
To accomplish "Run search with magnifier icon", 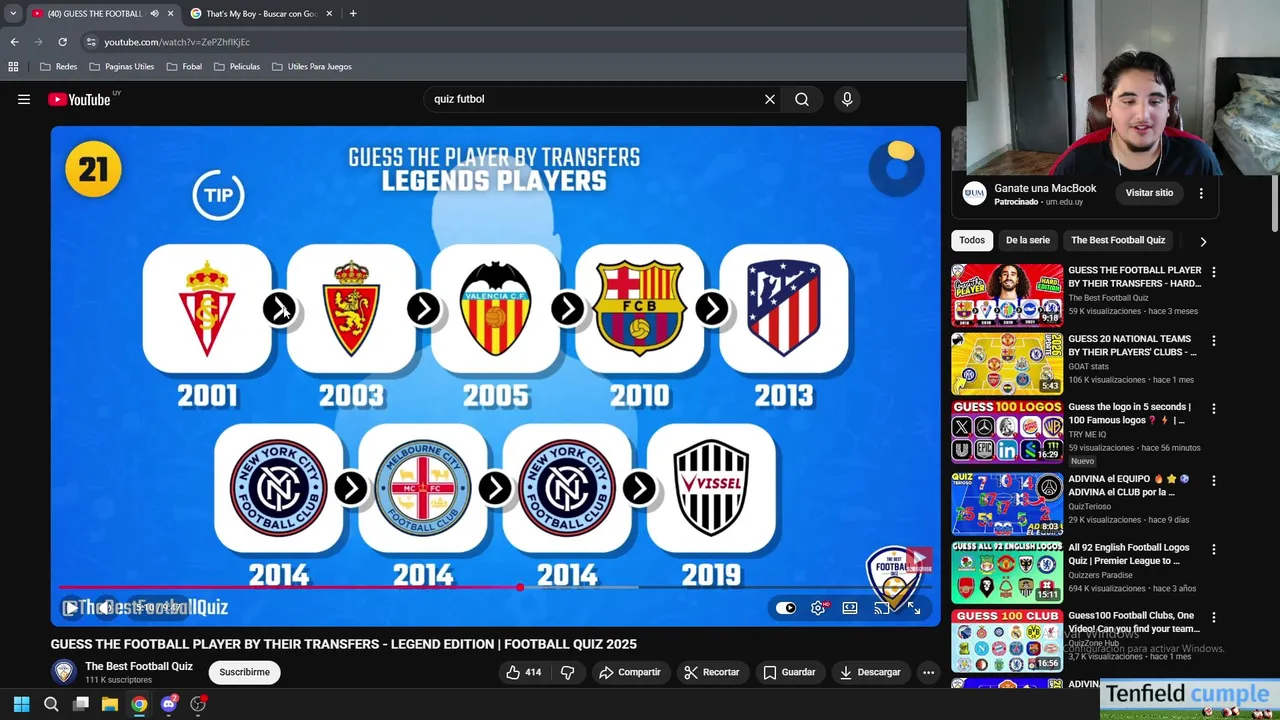I will (802, 99).
